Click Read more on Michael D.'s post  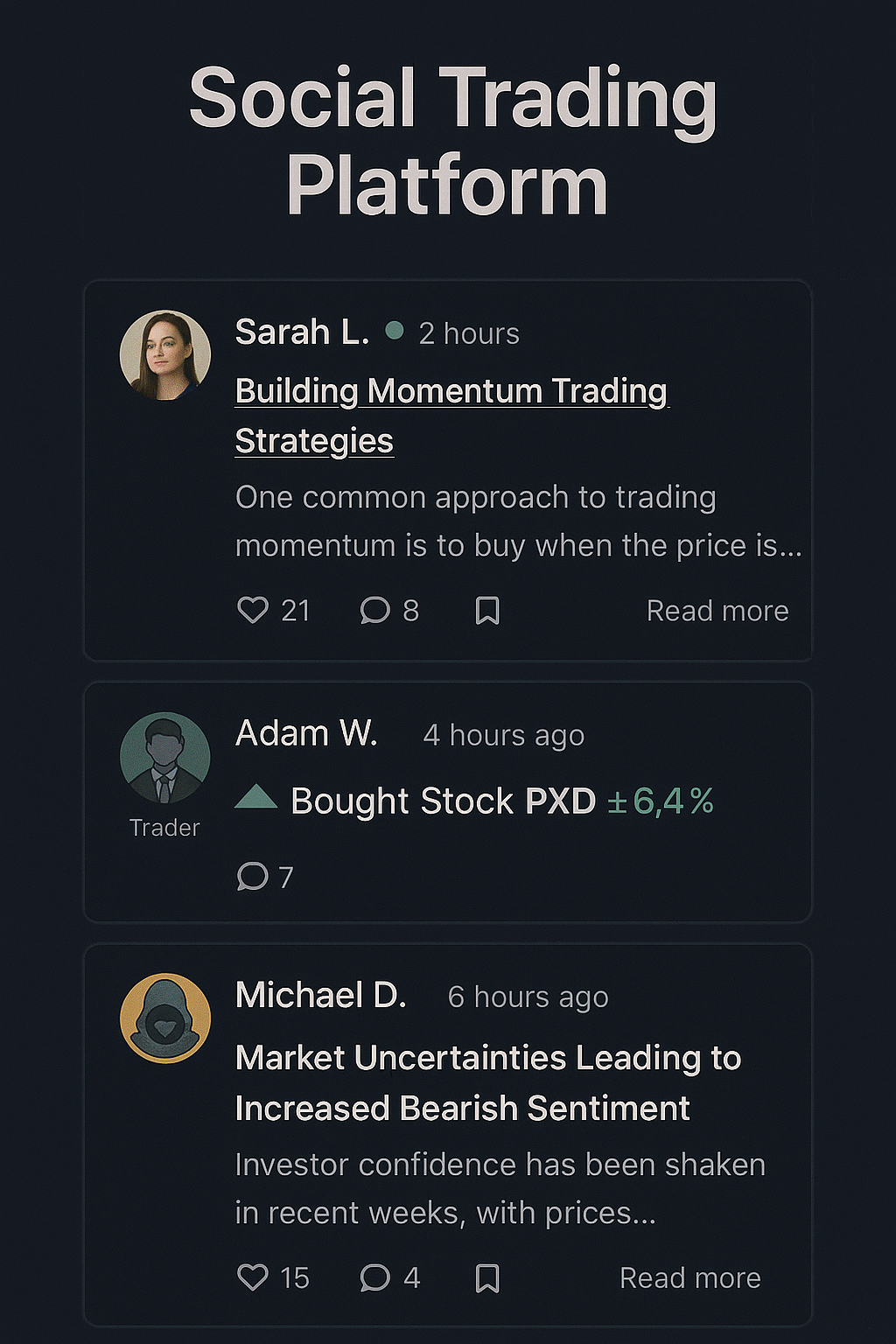tap(690, 1278)
